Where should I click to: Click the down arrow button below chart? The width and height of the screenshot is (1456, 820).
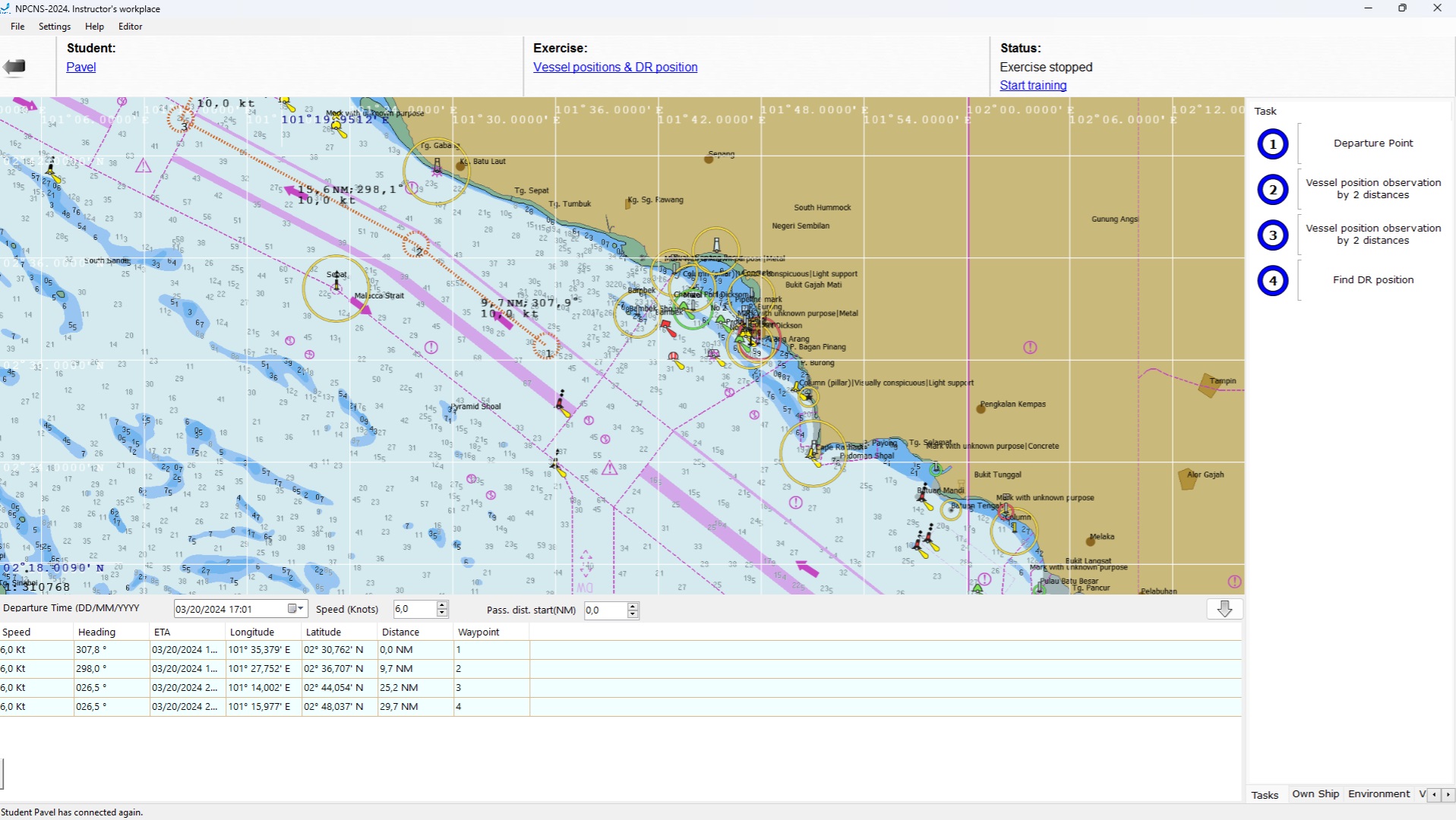(x=1224, y=609)
